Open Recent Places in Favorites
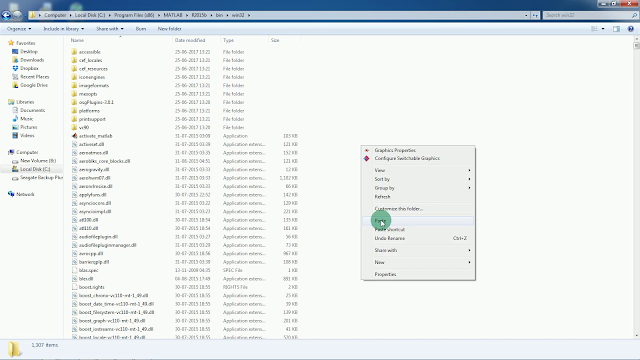 pyautogui.click(x=34, y=77)
